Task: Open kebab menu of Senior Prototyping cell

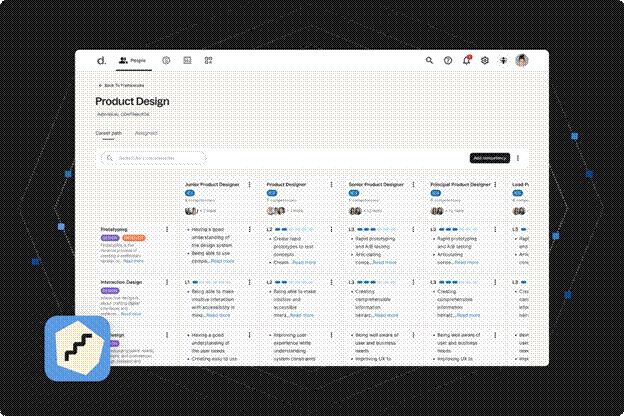Action: [413, 229]
